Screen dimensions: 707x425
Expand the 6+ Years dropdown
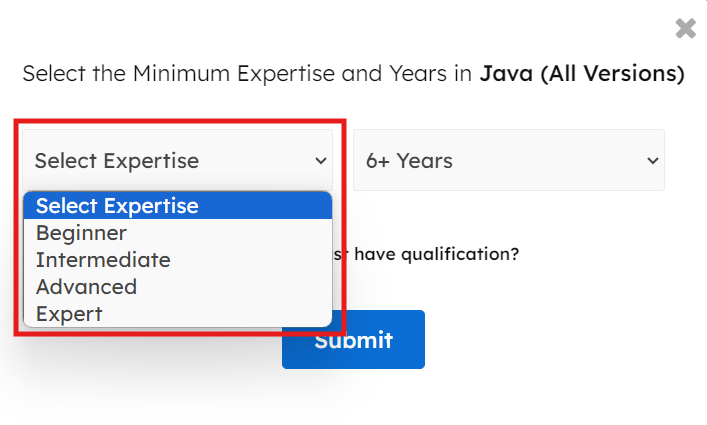[x=508, y=160]
